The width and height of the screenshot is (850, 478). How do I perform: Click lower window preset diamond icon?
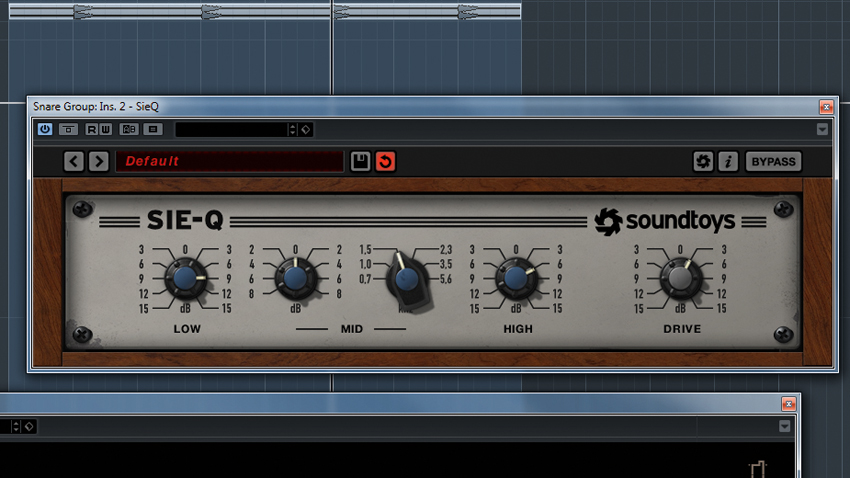29,427
